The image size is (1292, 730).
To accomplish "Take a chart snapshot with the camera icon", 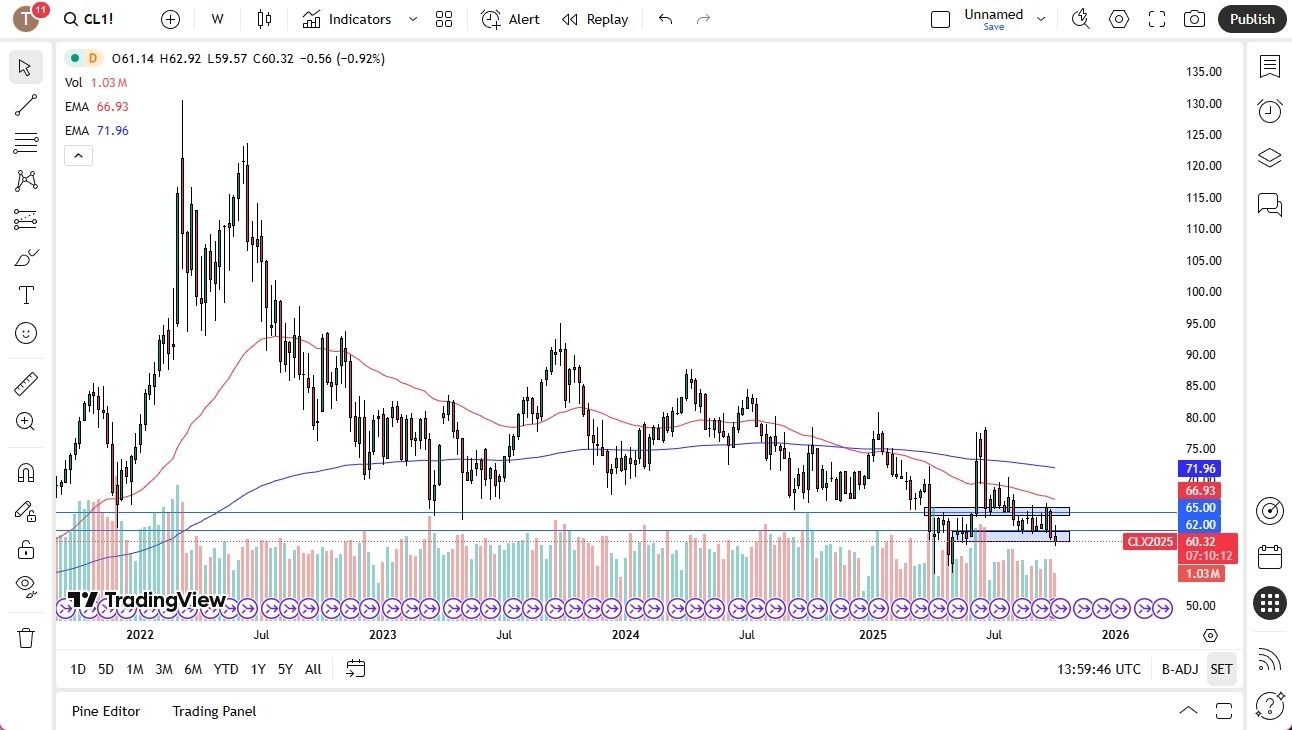I will coord(1194,19).
